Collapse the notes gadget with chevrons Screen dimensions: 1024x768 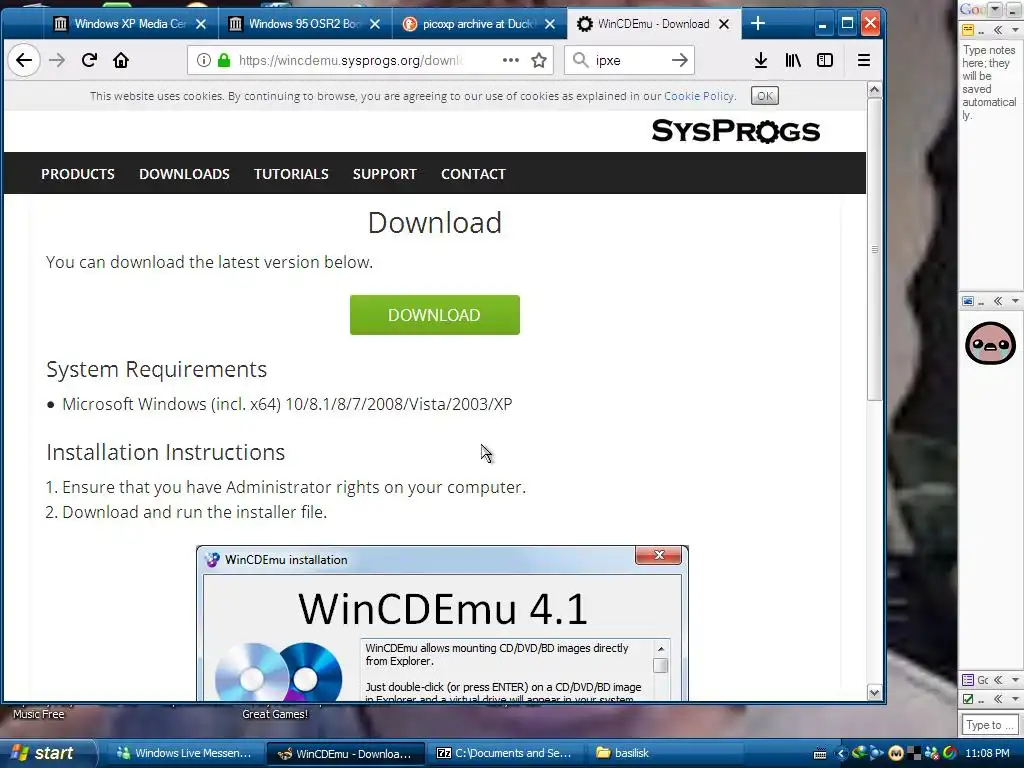coord(998,30)
